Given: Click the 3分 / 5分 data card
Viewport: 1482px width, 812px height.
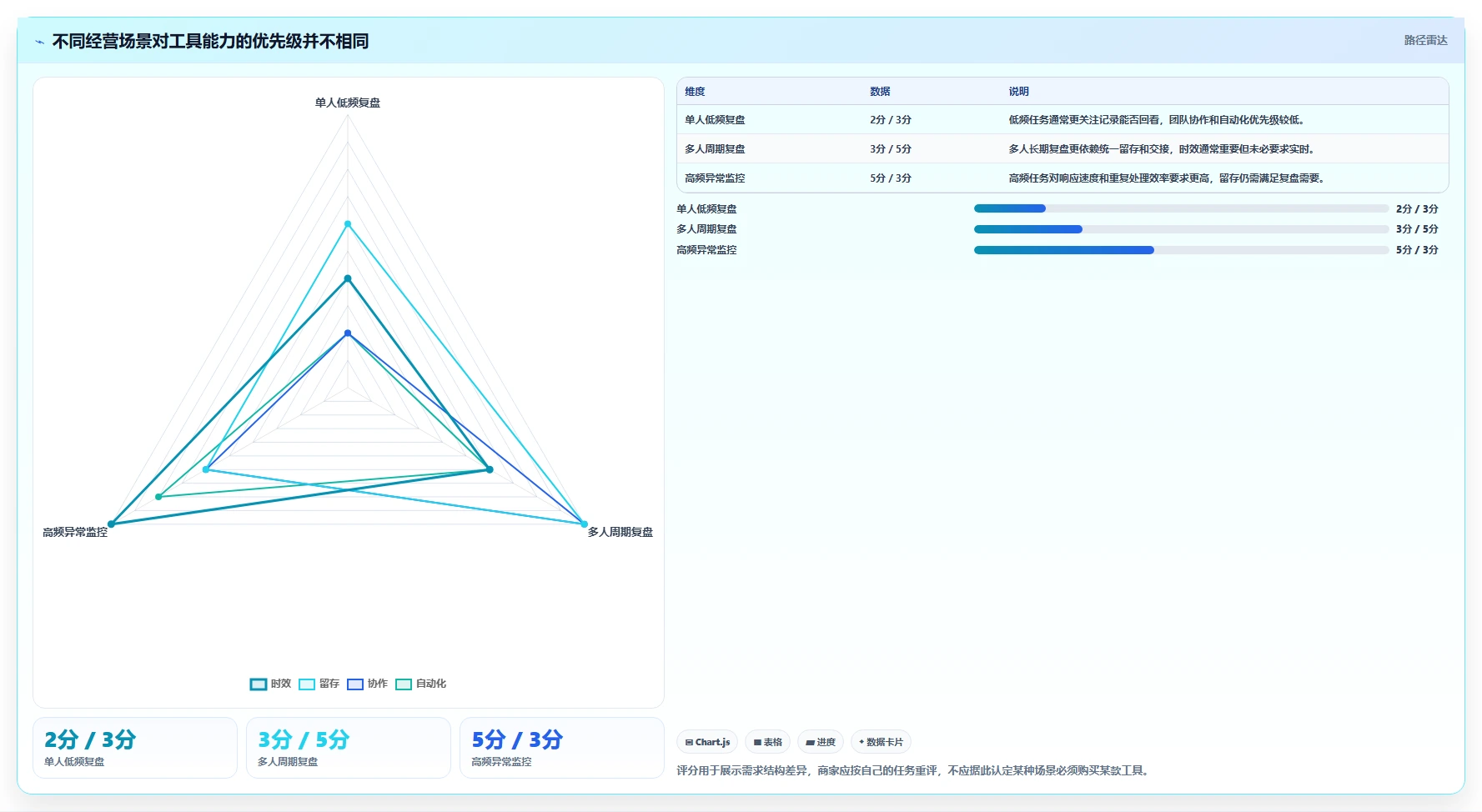Looking at the screenshot, I should (x=349, y=748).
